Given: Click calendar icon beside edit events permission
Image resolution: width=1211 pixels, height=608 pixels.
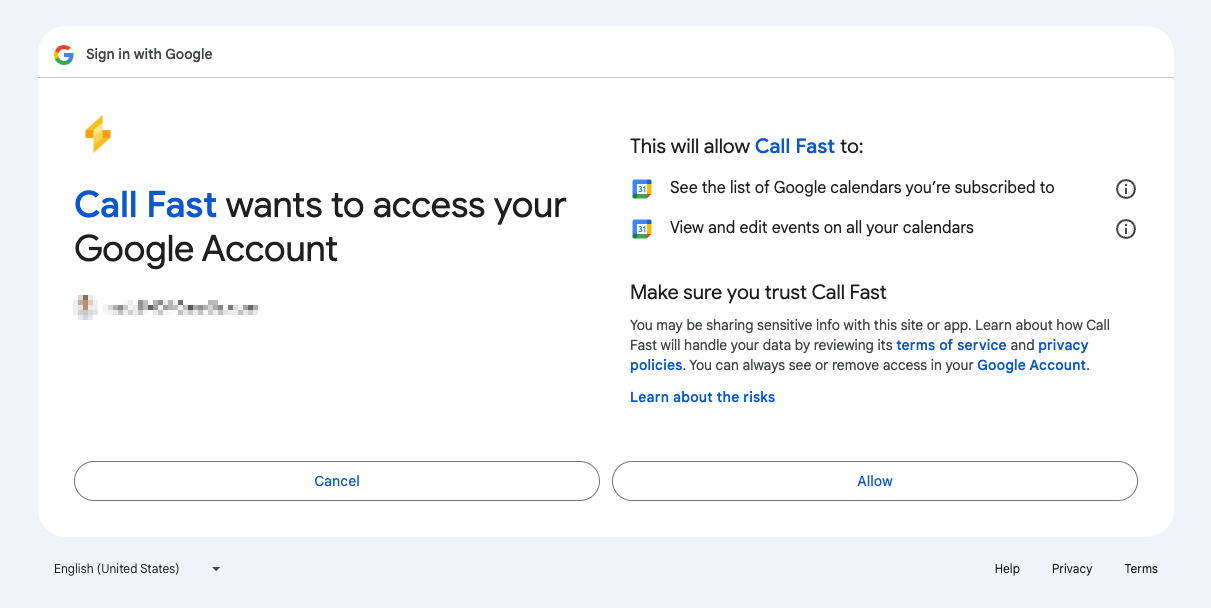Looking at the screenshot, I should tap(642, 228).
